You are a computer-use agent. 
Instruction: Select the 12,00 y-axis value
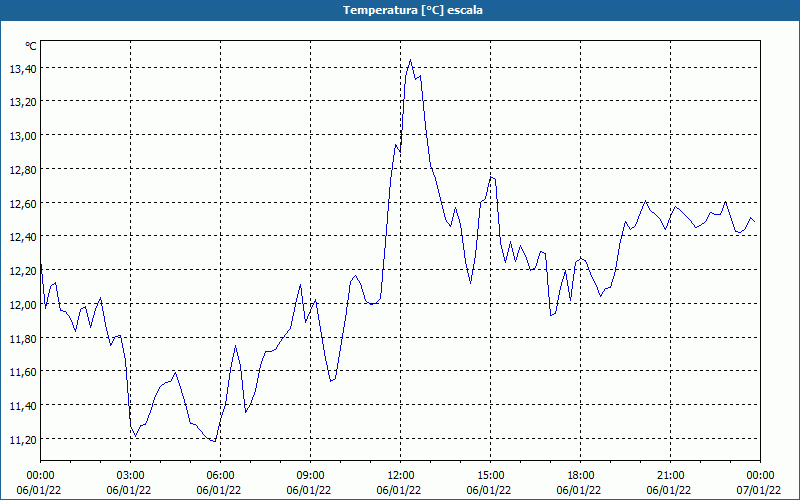pos(23,305)
